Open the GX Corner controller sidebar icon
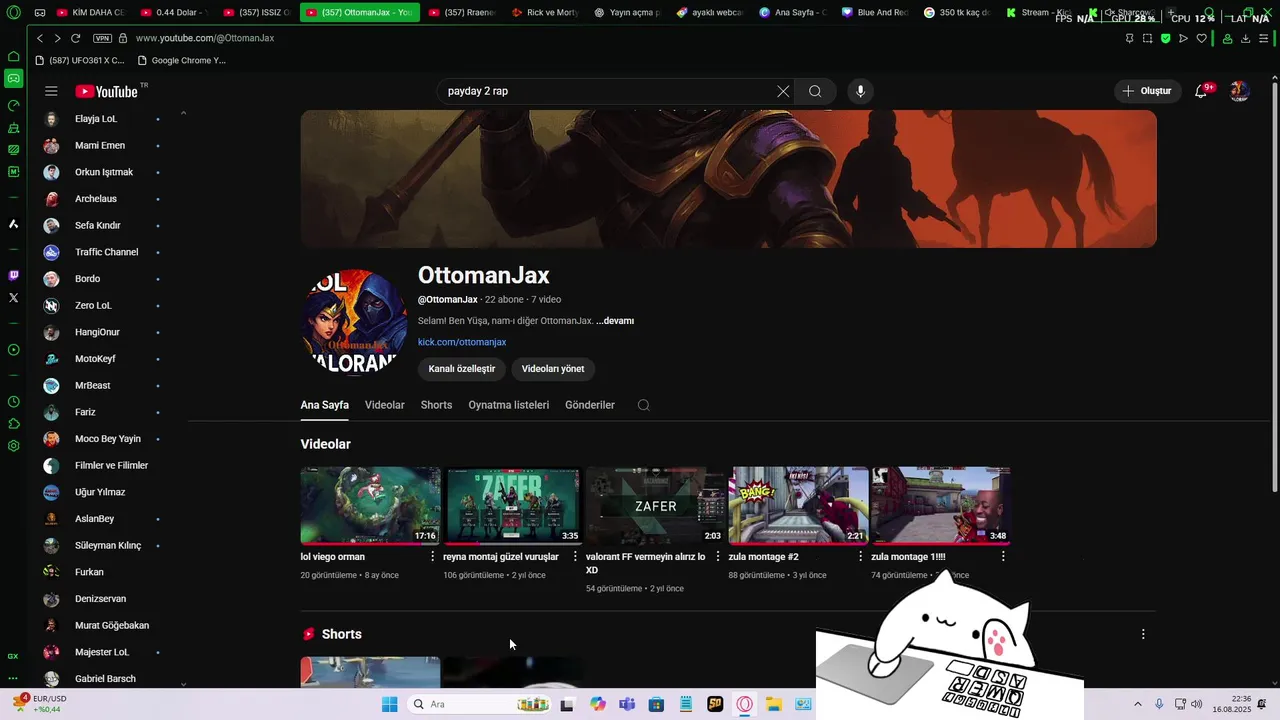The image size is (1280, 720). click(x=13, y=79)
